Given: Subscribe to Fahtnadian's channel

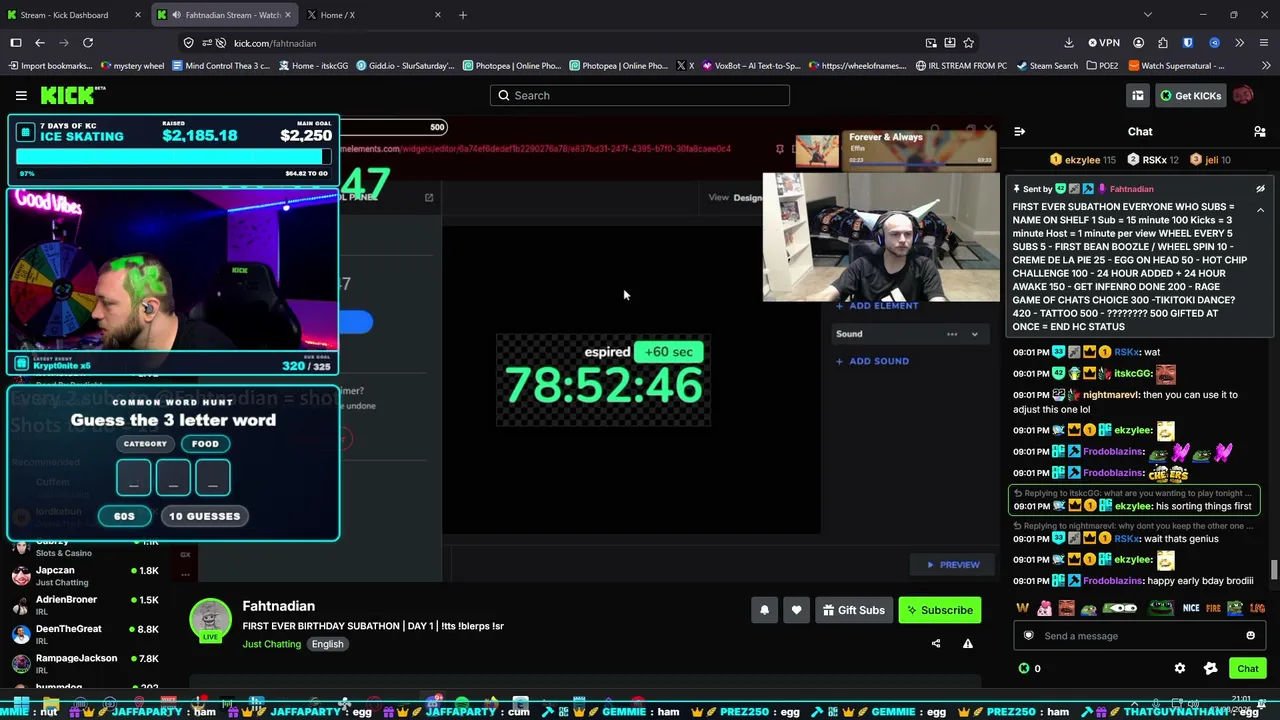Looking at the screenshot, I should [x=940, y=610].
